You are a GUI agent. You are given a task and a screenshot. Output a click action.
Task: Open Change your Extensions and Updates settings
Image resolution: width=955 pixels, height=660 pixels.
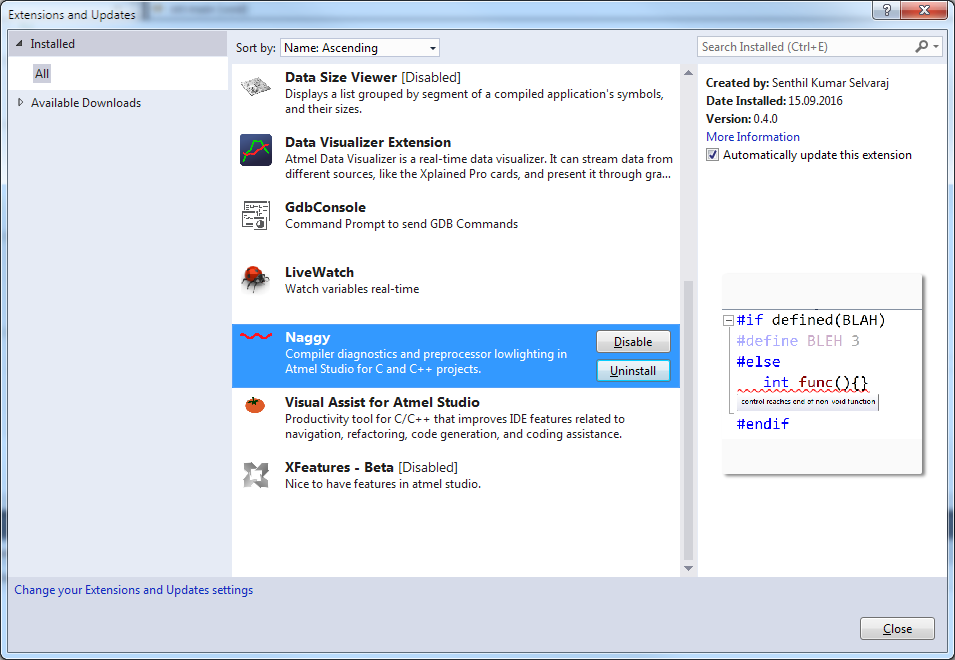[133, 590]
